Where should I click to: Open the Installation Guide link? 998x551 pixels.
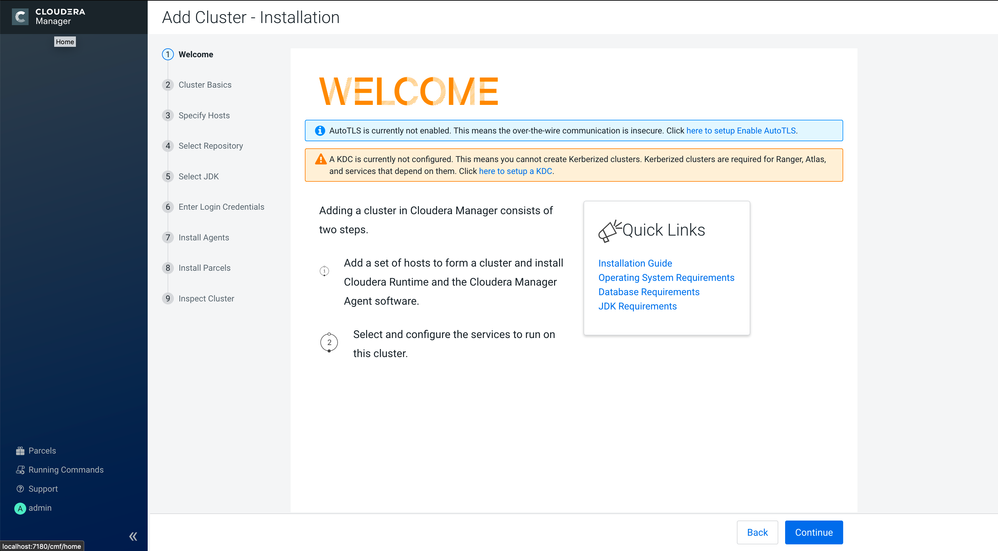coord(635,263)
